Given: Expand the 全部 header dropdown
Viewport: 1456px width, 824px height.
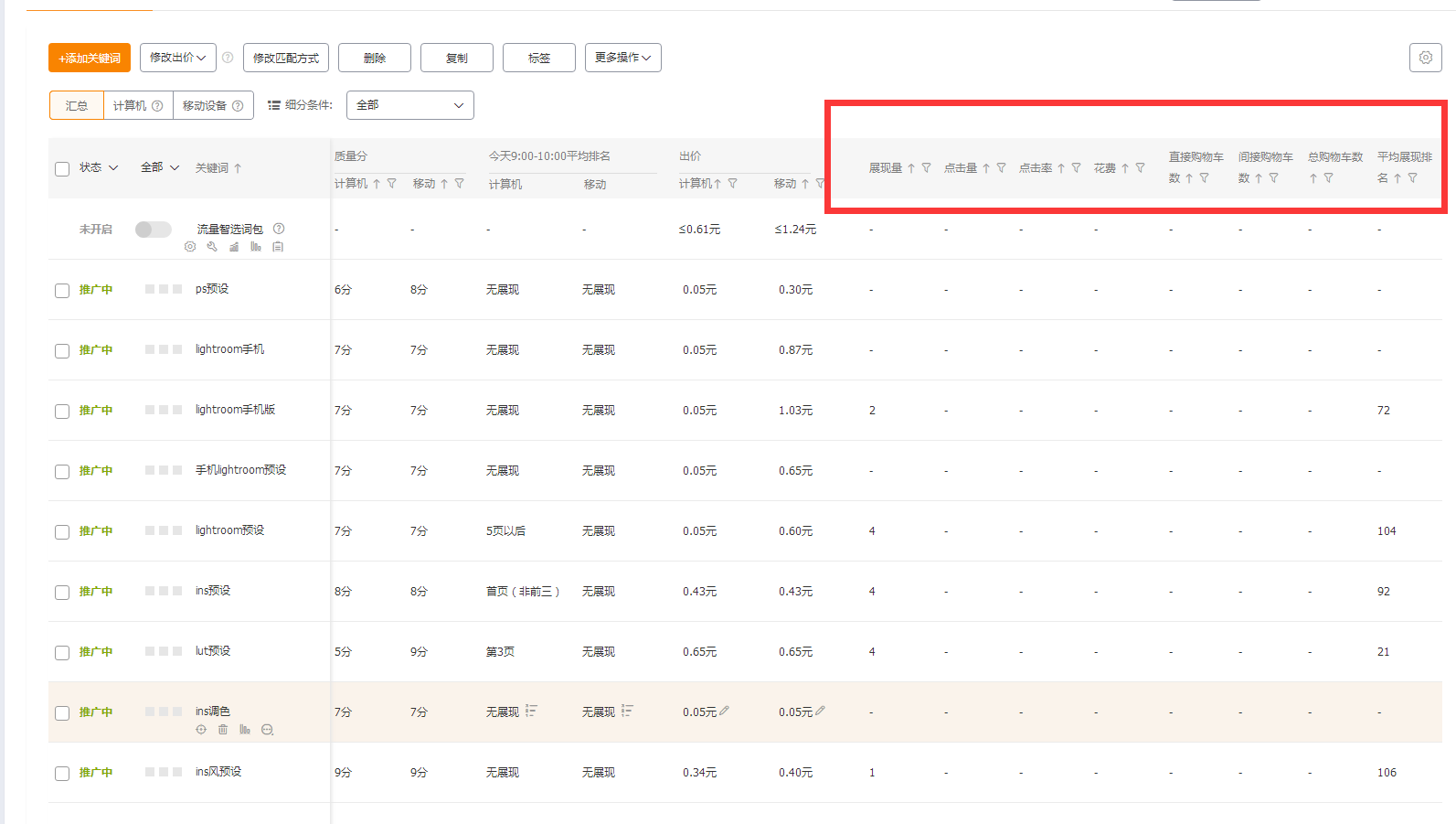Looking at the screenshot, I should tap(160, 168).
